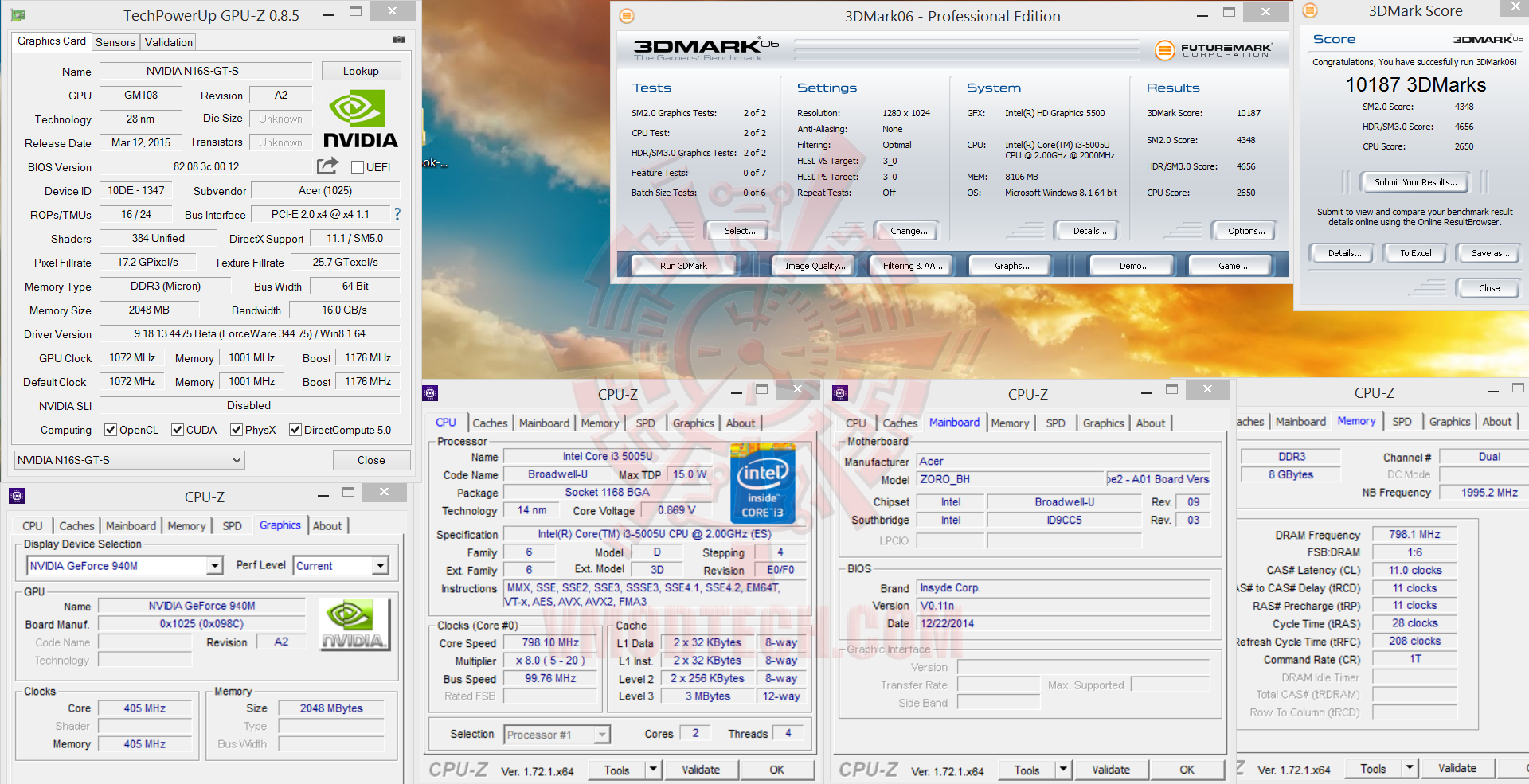The height and width of the screenshot is (784, 1529).
Task: Click the Run 3DMark button
Action: [x=683, y=266]
